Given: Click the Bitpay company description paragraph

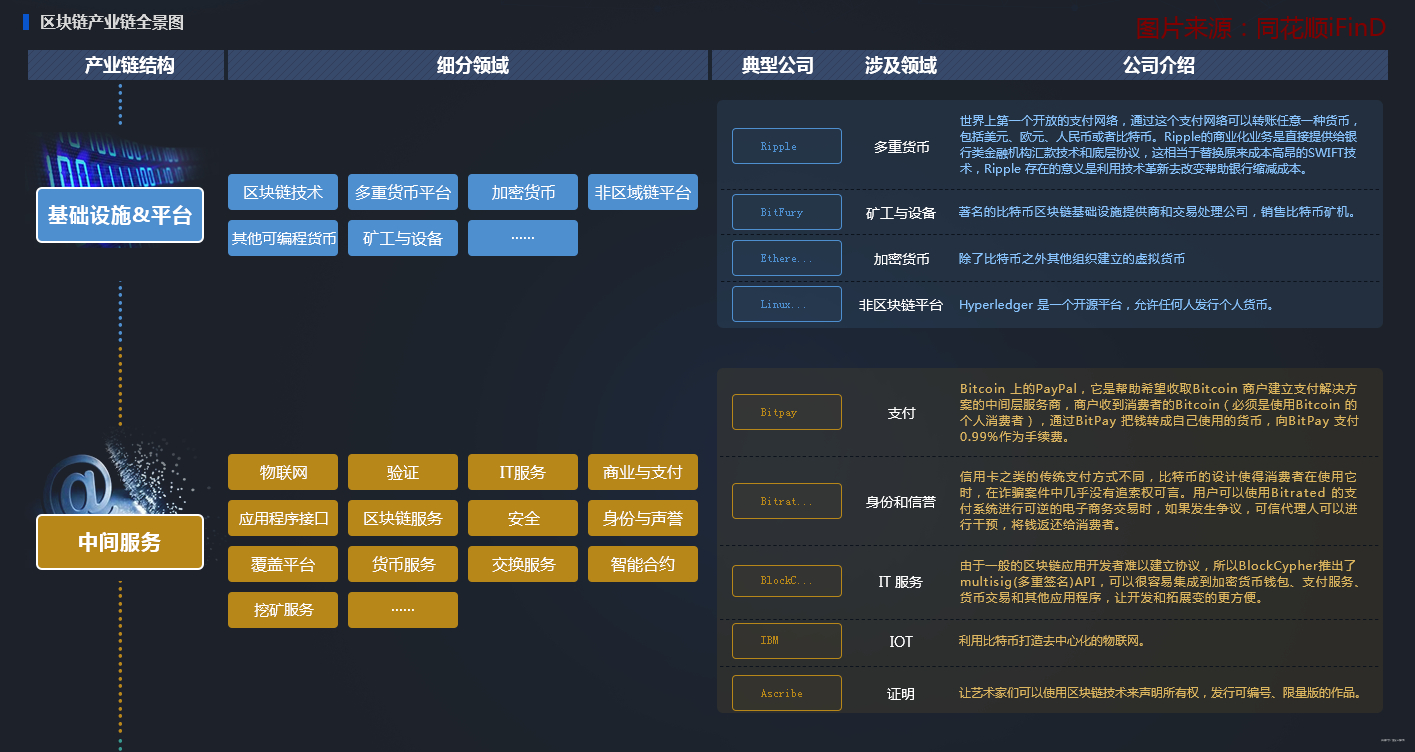Looking at the screenshot, I should point(1159,412).
